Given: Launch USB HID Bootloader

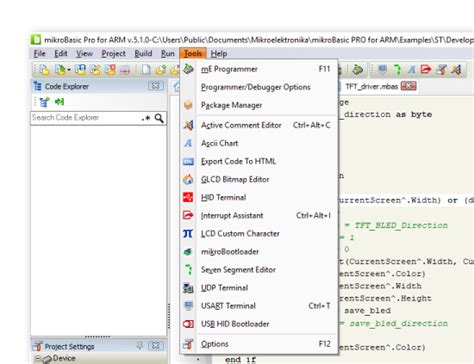Looking at the screenshot, I should [259, 324].
